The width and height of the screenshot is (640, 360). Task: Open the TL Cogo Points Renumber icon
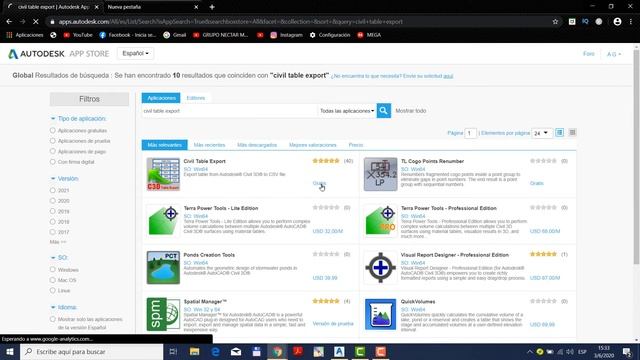tap(380, 174)
